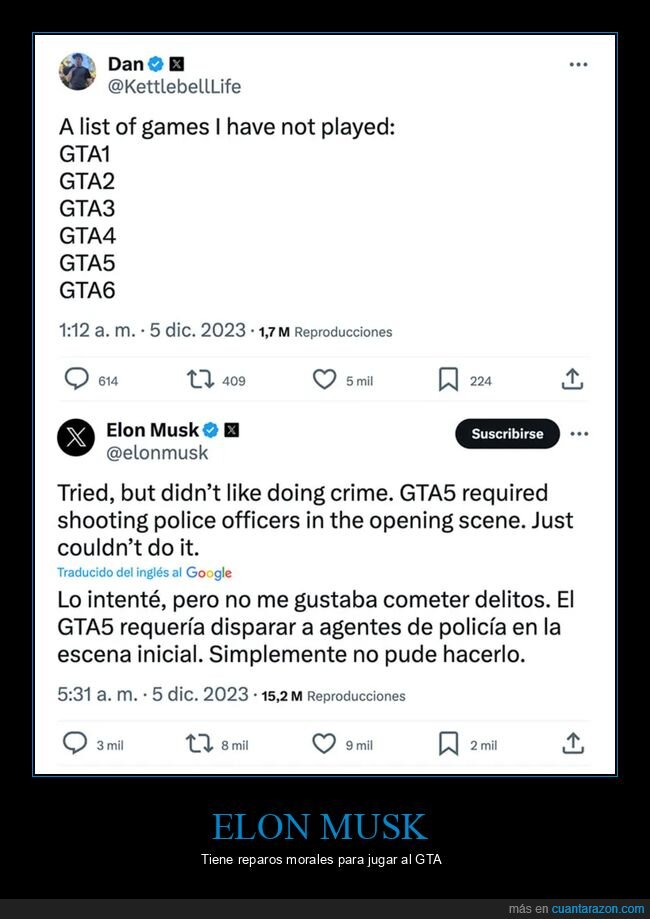Share Dan's tweet

pyautogui.click(x=572, y=380)
